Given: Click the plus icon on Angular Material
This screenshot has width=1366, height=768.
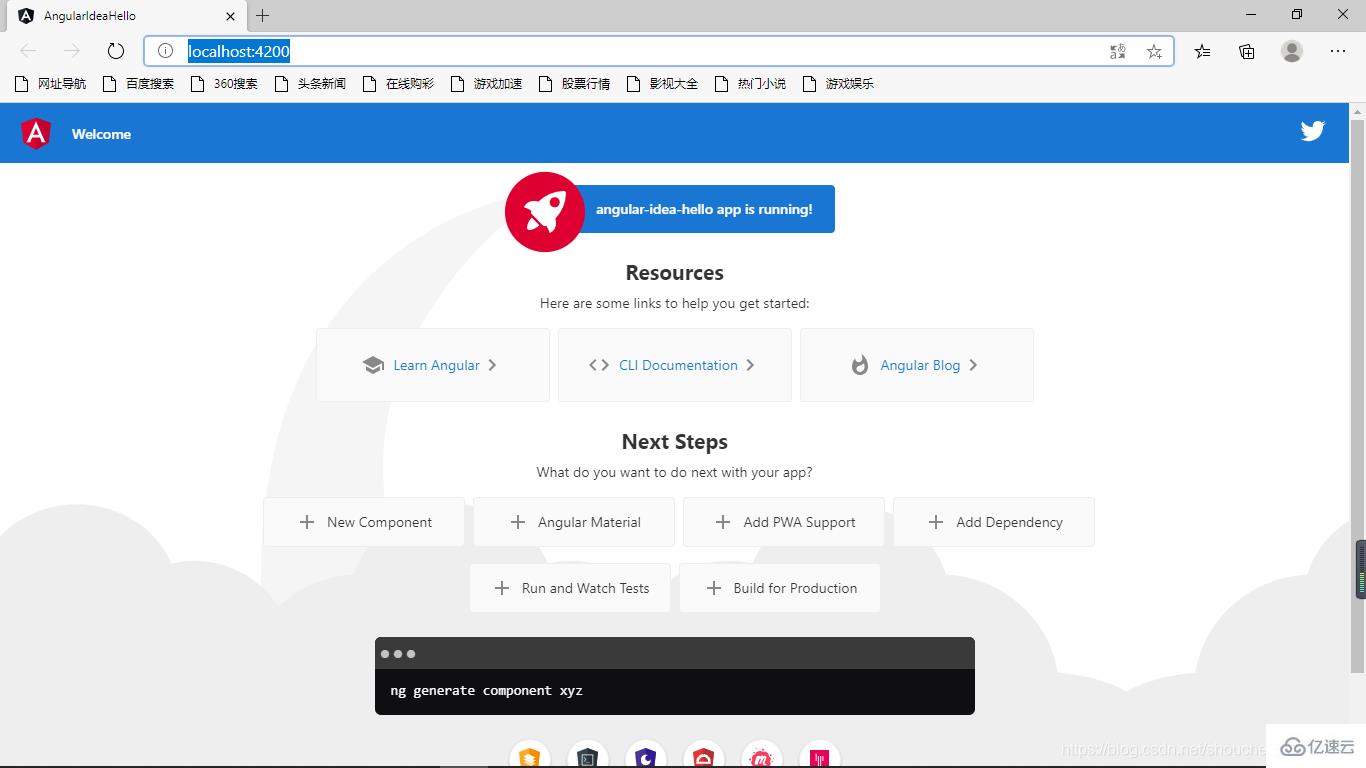Looking at the screenshot, I should [518, 522].
